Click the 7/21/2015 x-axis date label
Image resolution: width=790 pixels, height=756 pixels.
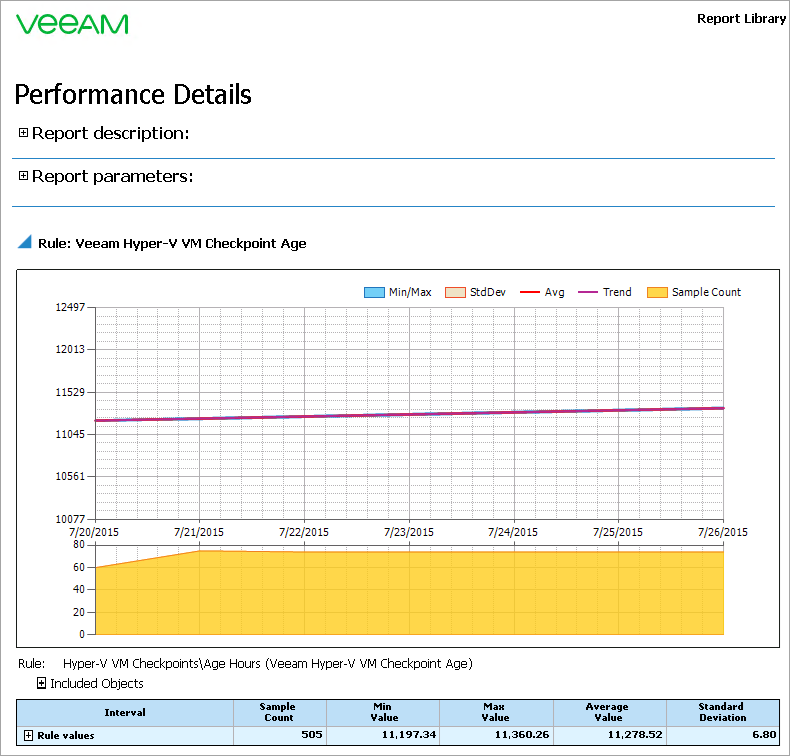[199, 532]
